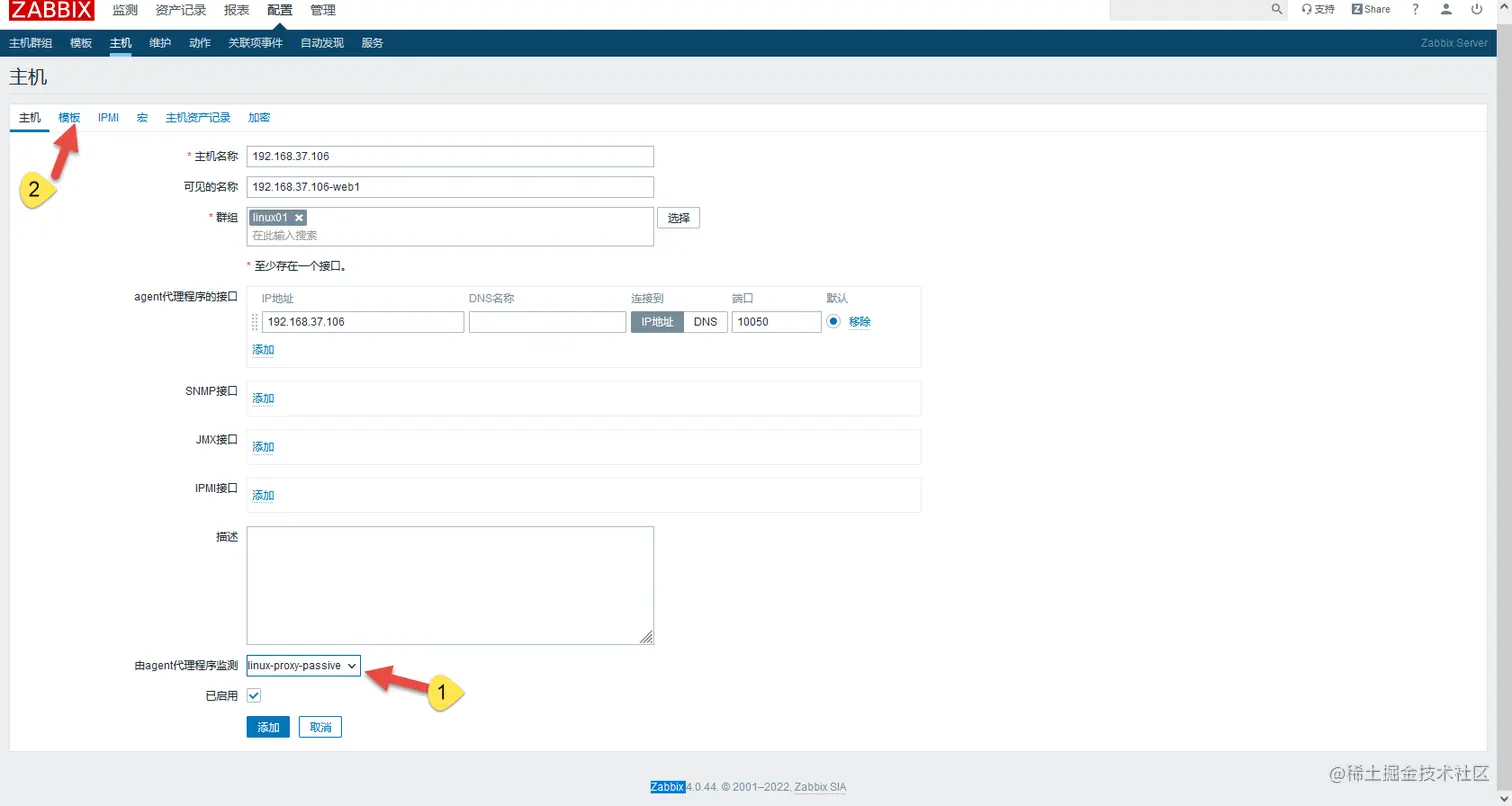
Task: Open the help question mark
Action: [1415, 9]
